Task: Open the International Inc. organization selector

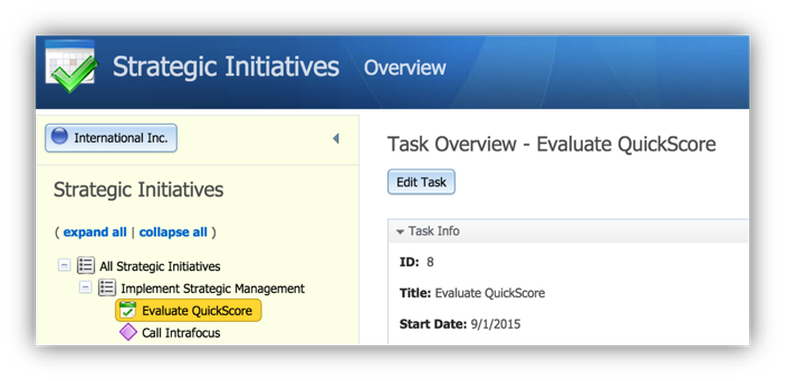Action: pos(111,138)
